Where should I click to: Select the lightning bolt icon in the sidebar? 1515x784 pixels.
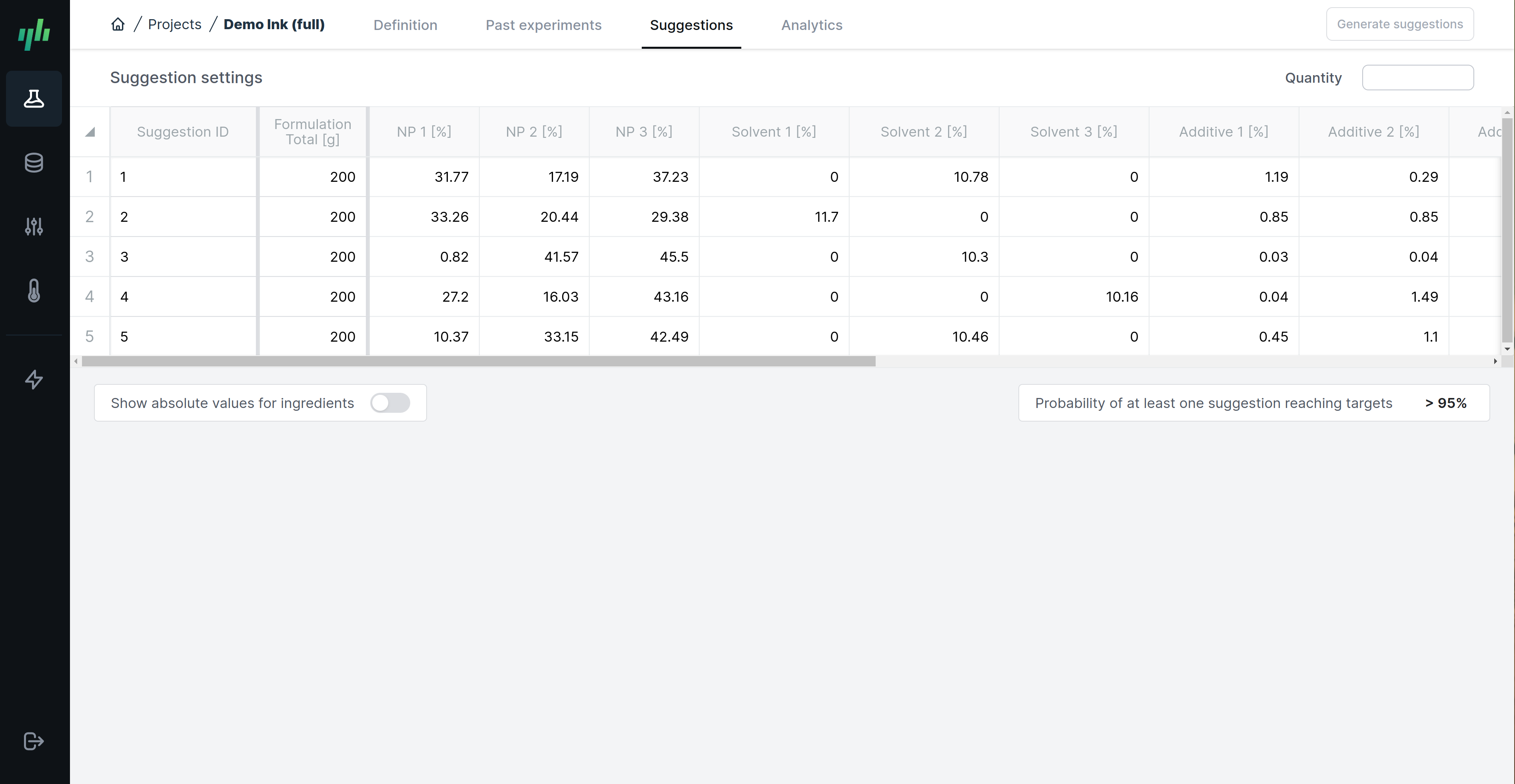coord(34,380)
